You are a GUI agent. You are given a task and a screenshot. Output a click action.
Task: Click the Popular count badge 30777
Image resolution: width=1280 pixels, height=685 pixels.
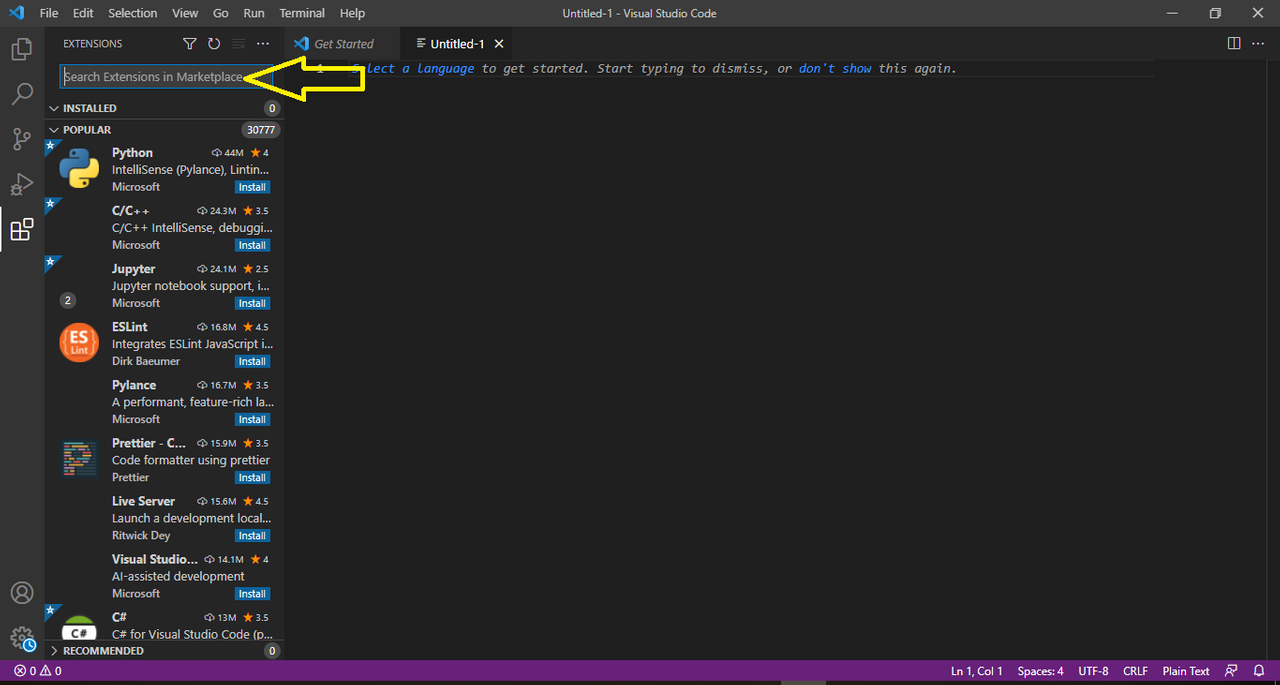pos(260,130)
